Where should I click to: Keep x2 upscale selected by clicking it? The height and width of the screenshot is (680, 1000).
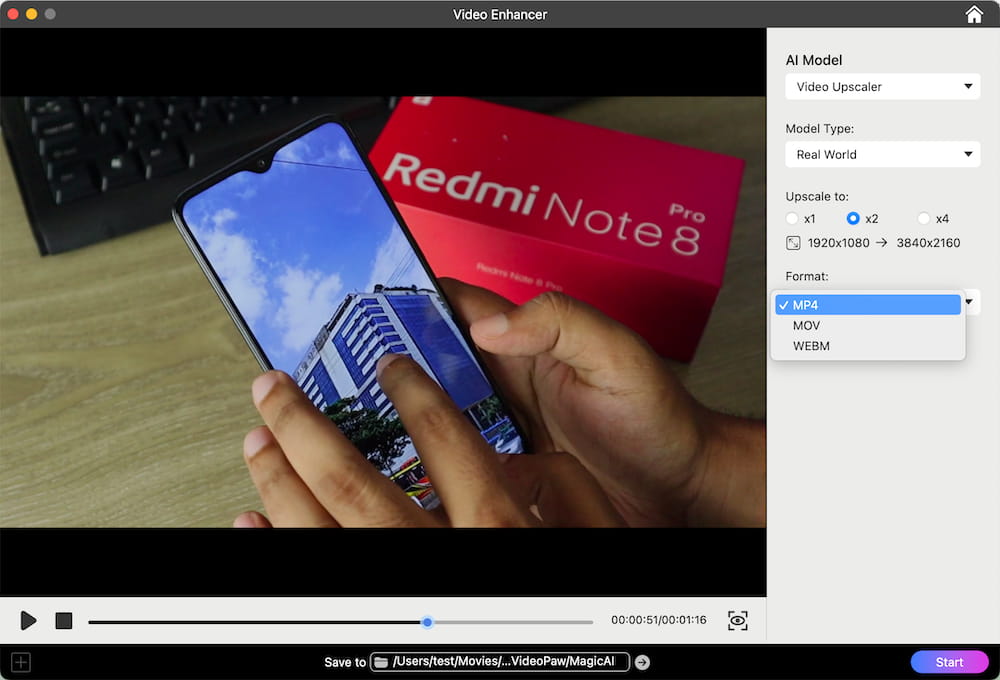[855, 218]
